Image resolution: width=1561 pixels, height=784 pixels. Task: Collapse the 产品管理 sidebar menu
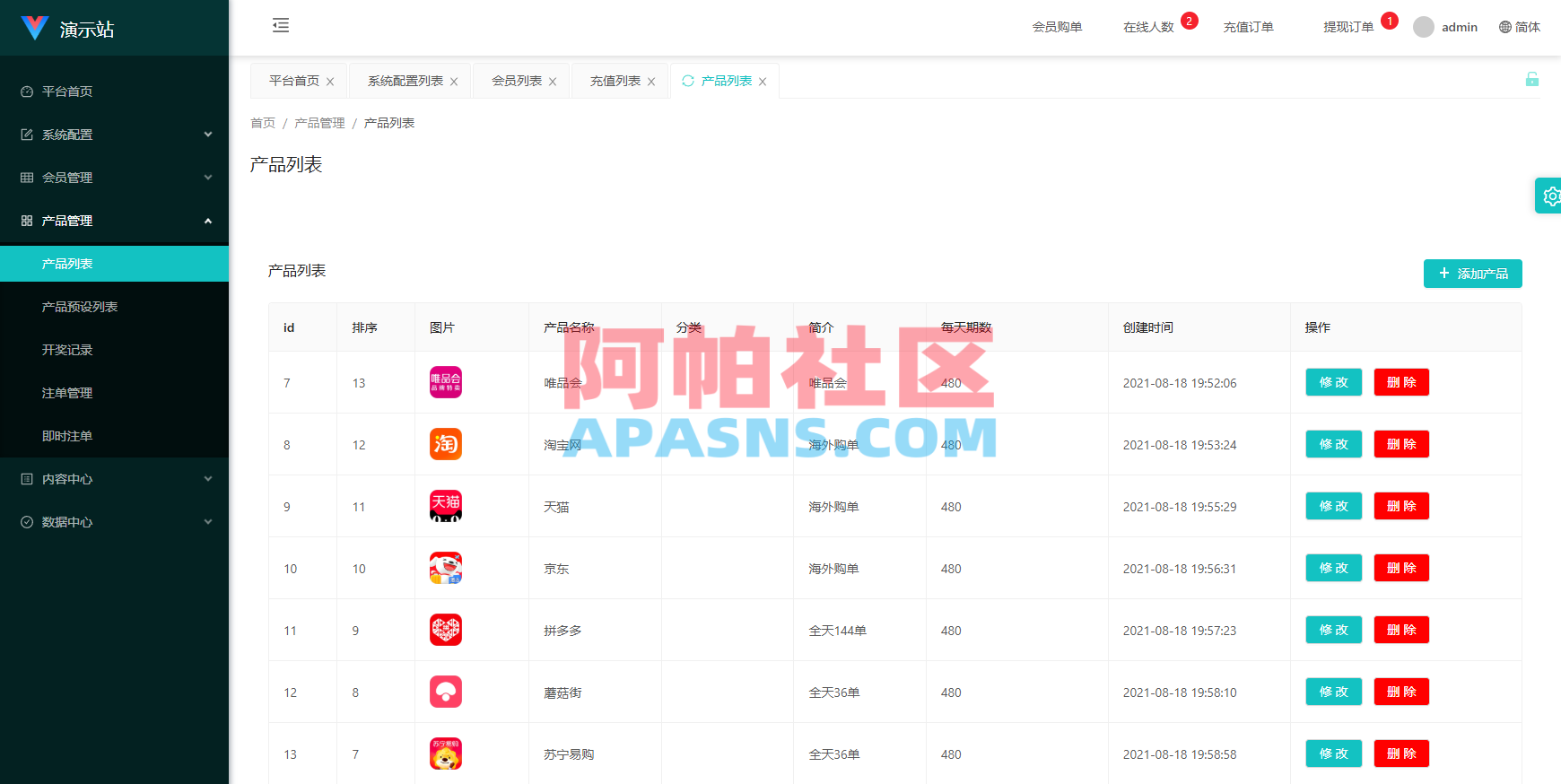click(x=114, y=221)
